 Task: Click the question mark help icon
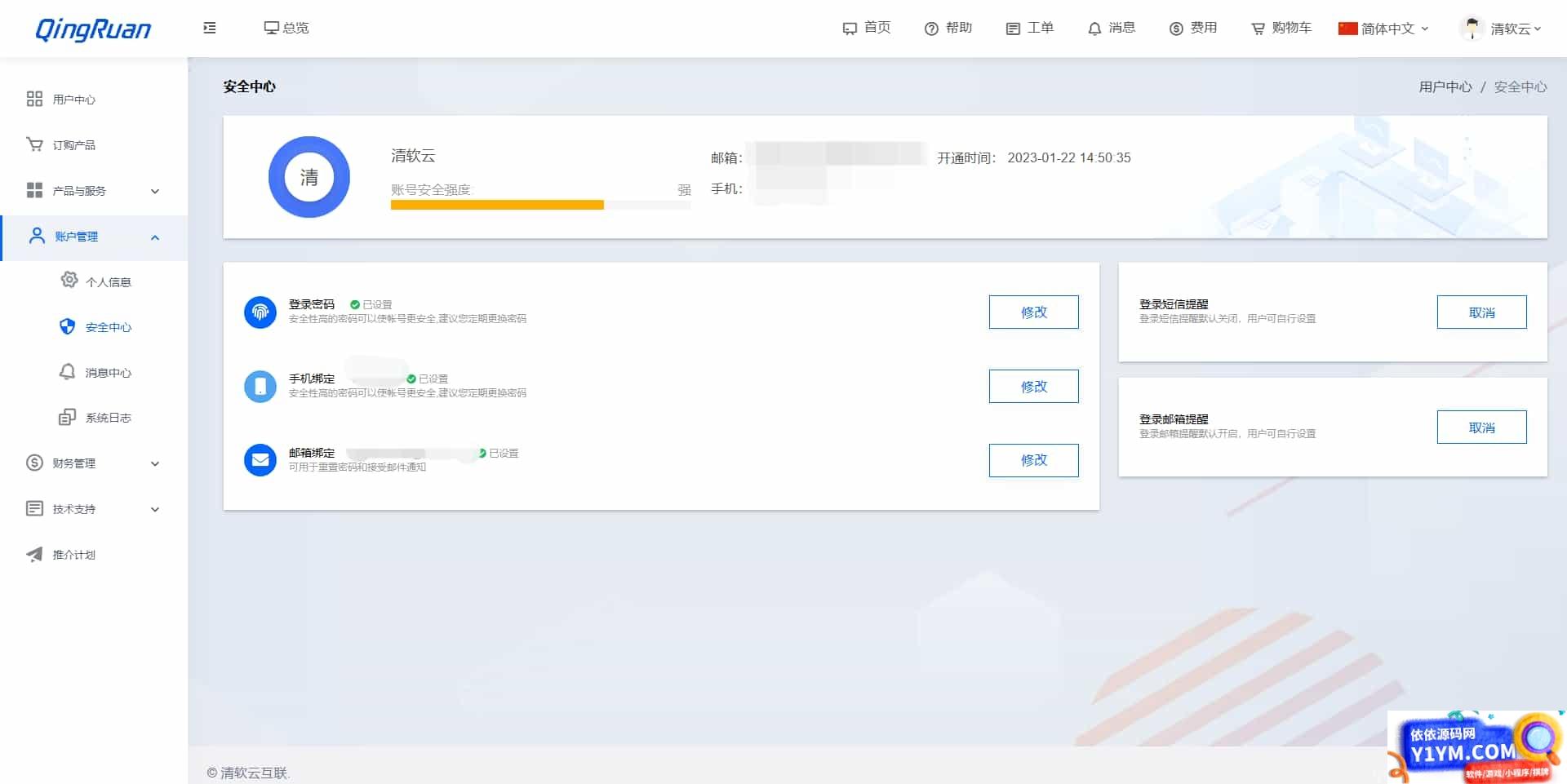pos(931,29)
